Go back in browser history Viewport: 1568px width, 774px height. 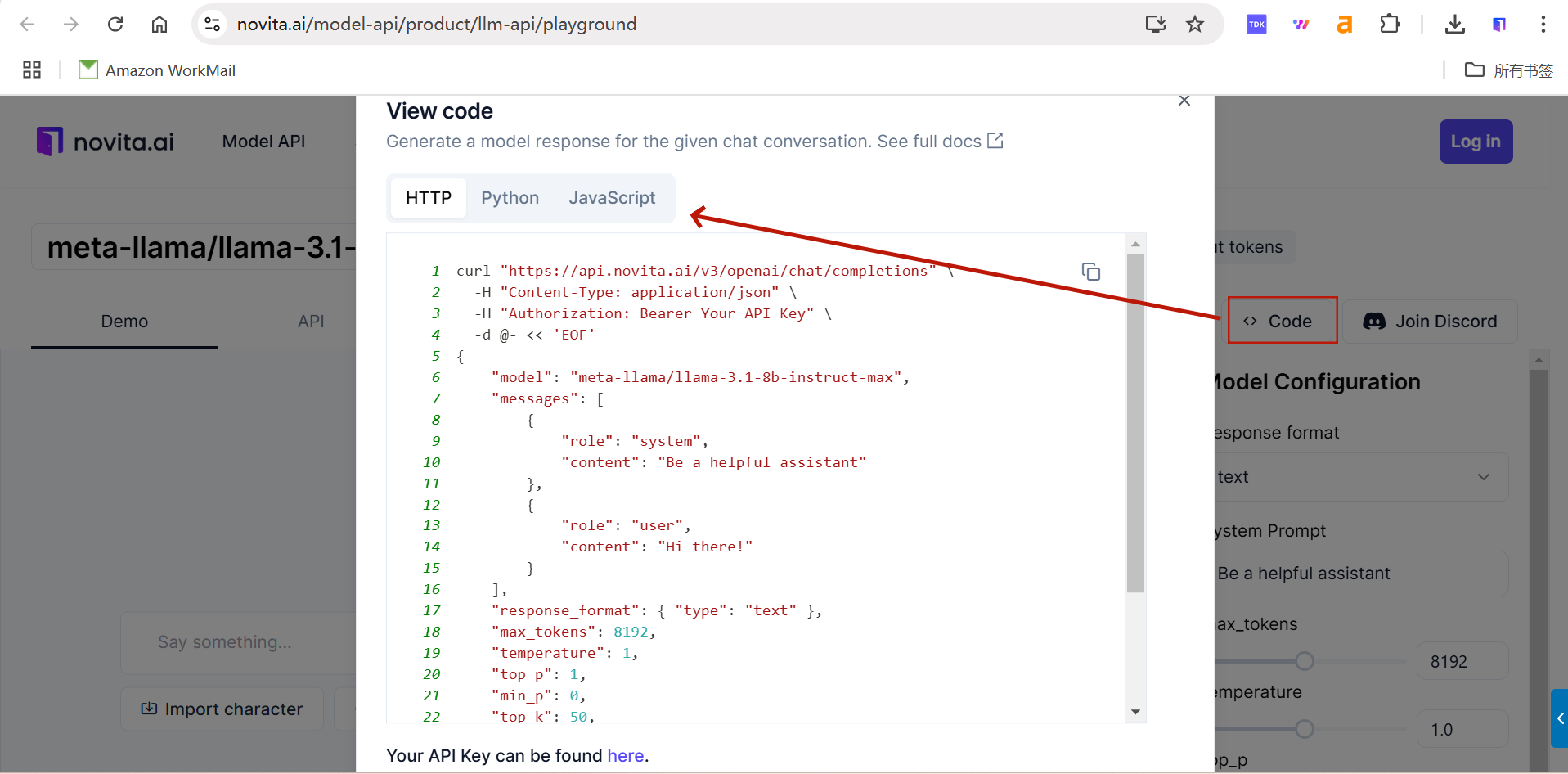pos(27,25)
